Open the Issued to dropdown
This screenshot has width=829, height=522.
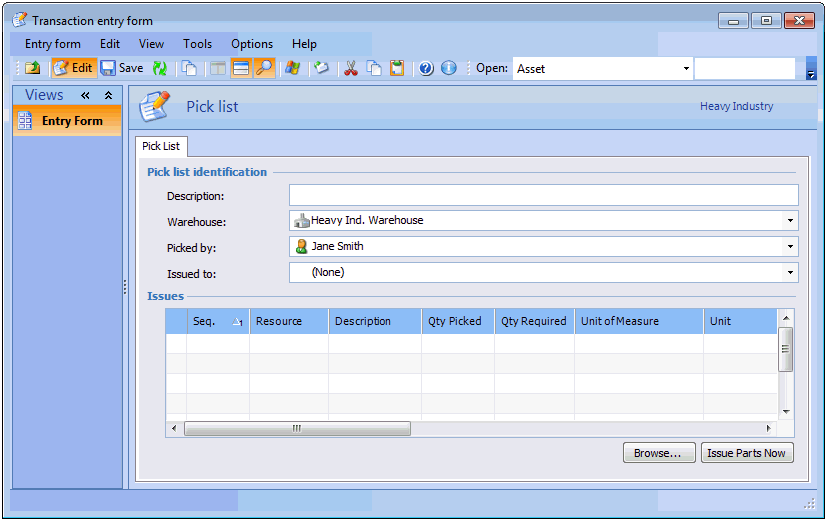pos(790,273)
